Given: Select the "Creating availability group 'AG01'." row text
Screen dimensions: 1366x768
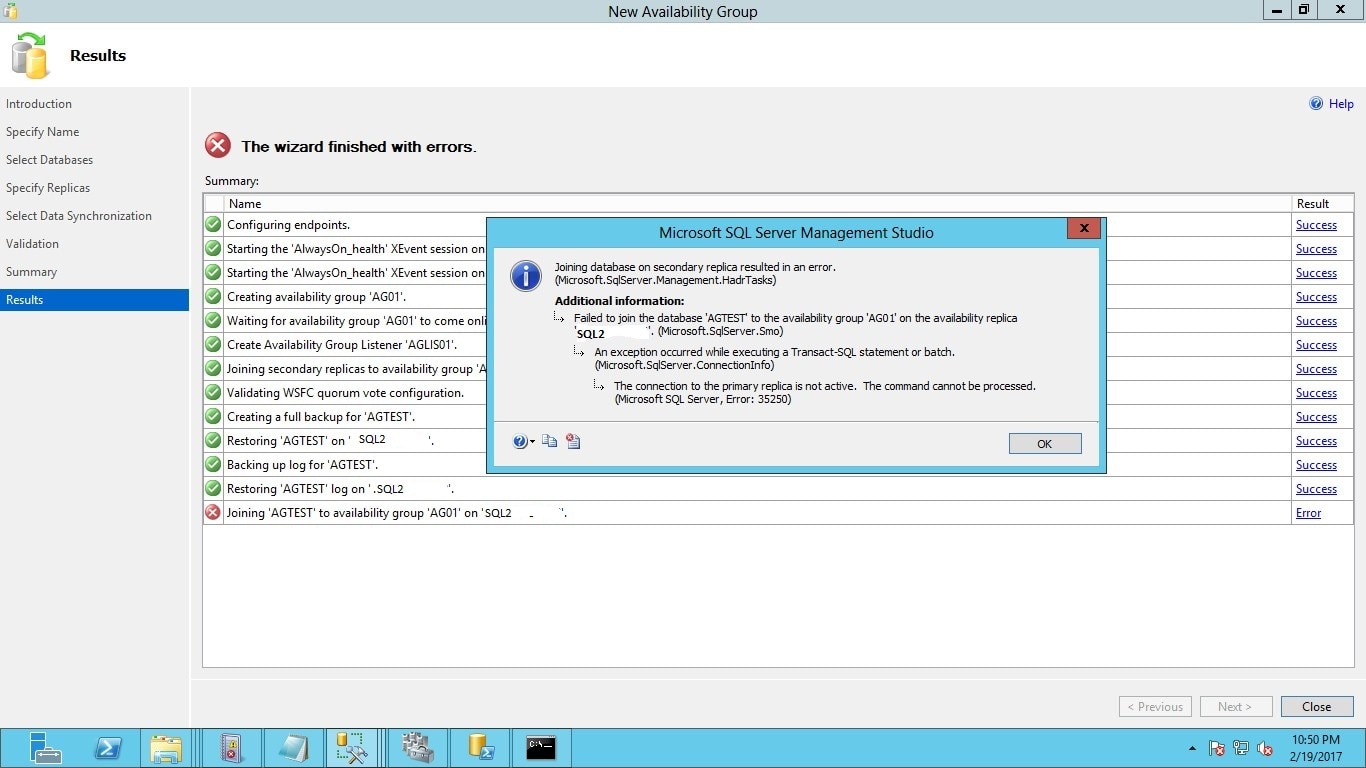Looking at the screenshot, I should click(316, 297).
